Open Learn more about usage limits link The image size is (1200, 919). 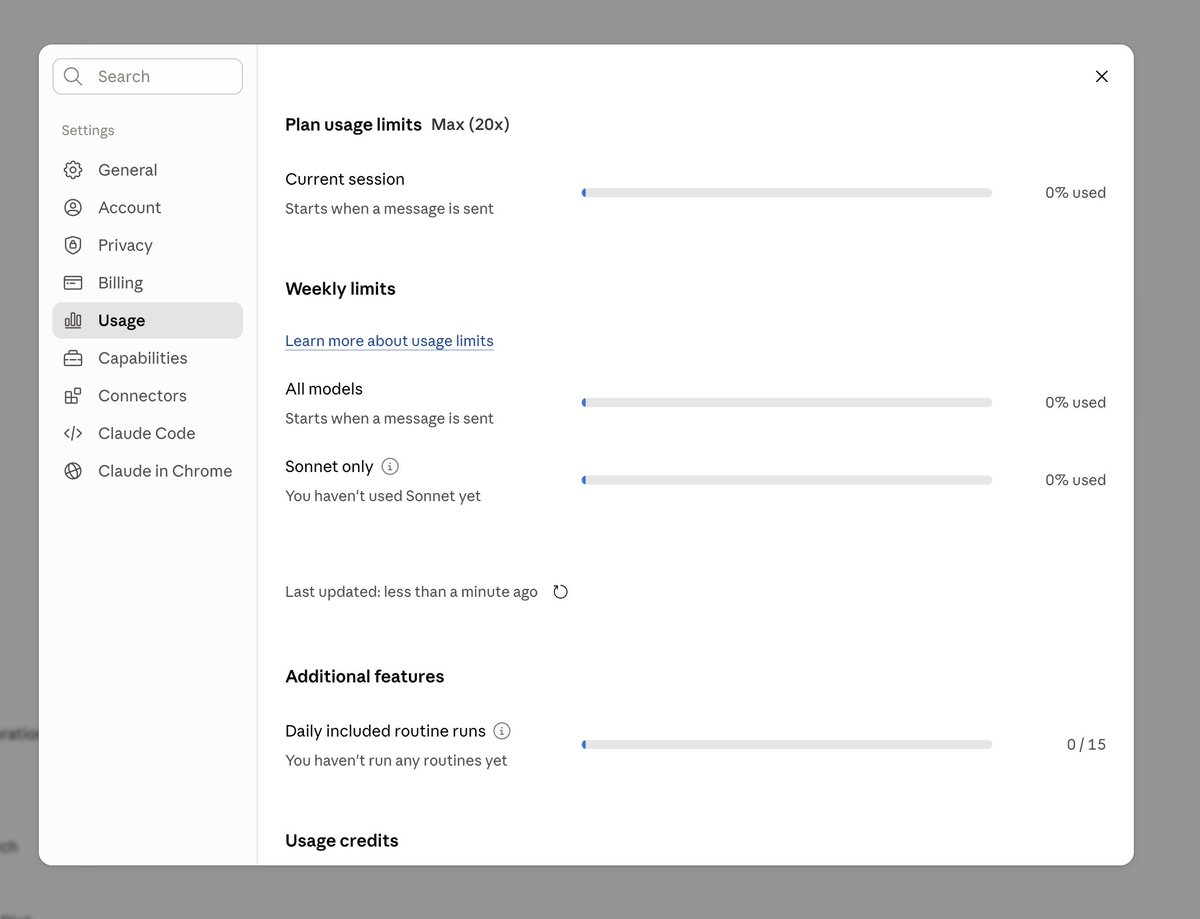pos(389,341)
